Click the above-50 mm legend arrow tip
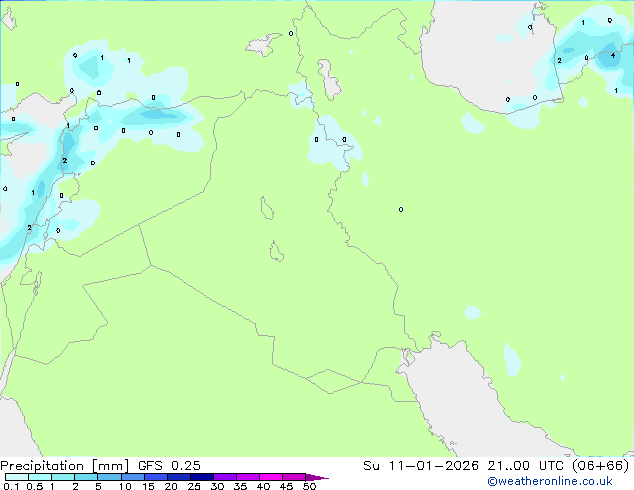 pyautogui.click(x=317, y=477)
